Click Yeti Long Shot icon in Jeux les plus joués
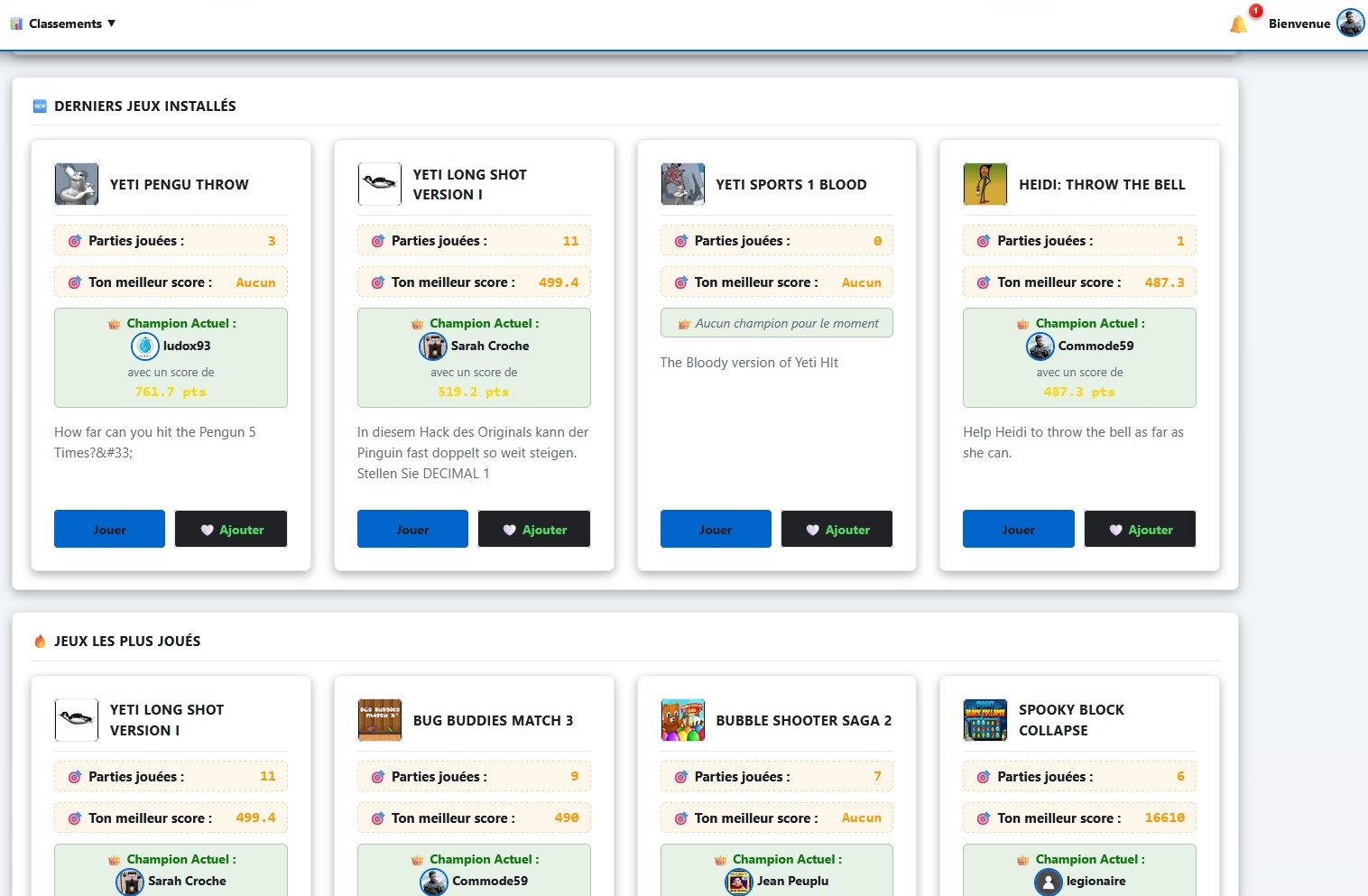1368x896 pixels. pyautogui.click(x=77, y=720)
